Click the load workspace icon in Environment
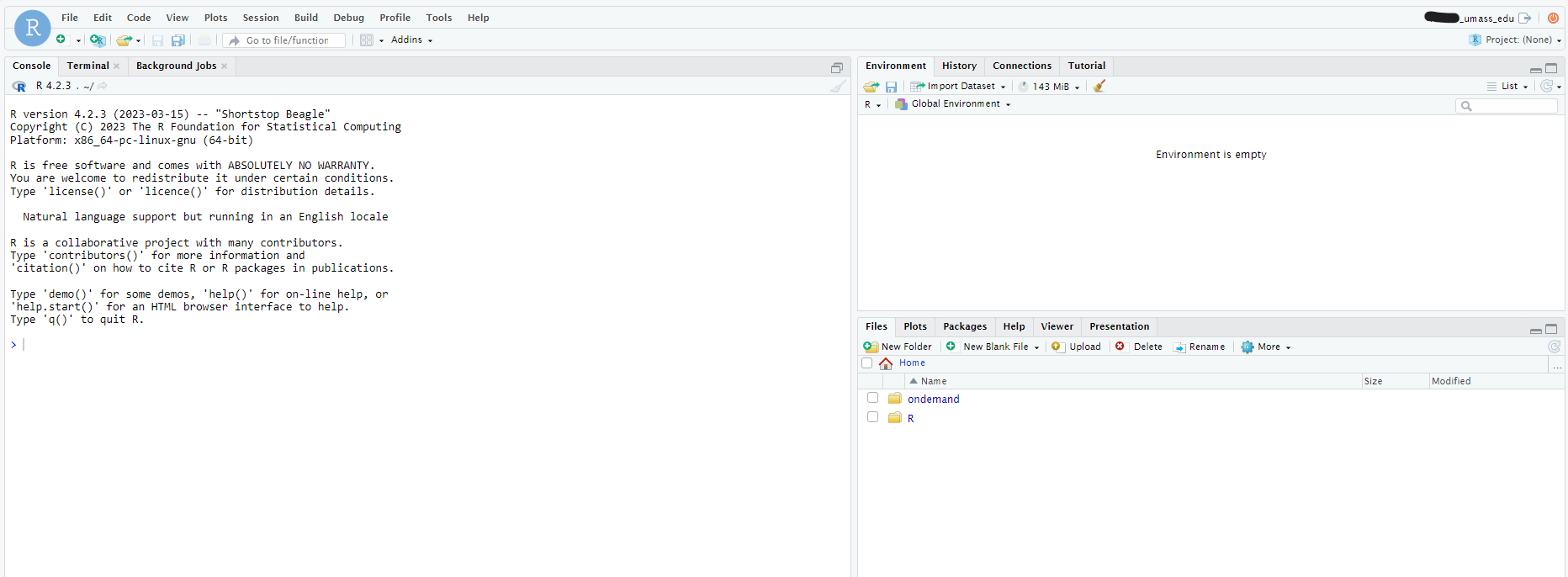 [871, 87]
